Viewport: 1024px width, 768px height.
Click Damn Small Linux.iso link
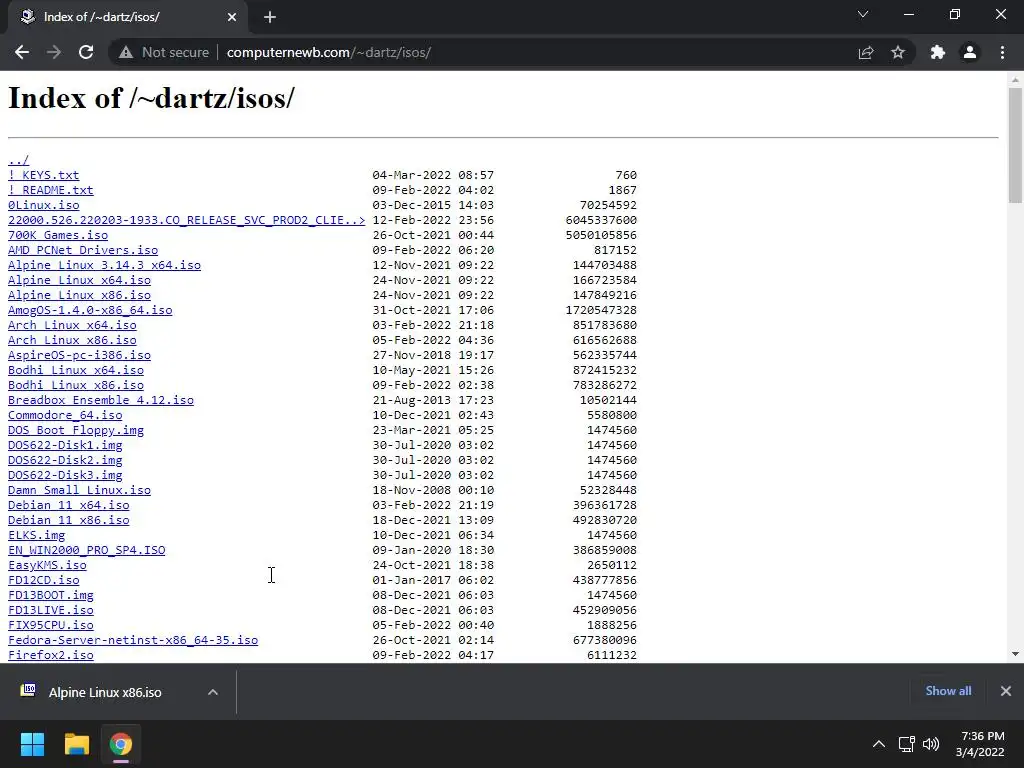80,490
